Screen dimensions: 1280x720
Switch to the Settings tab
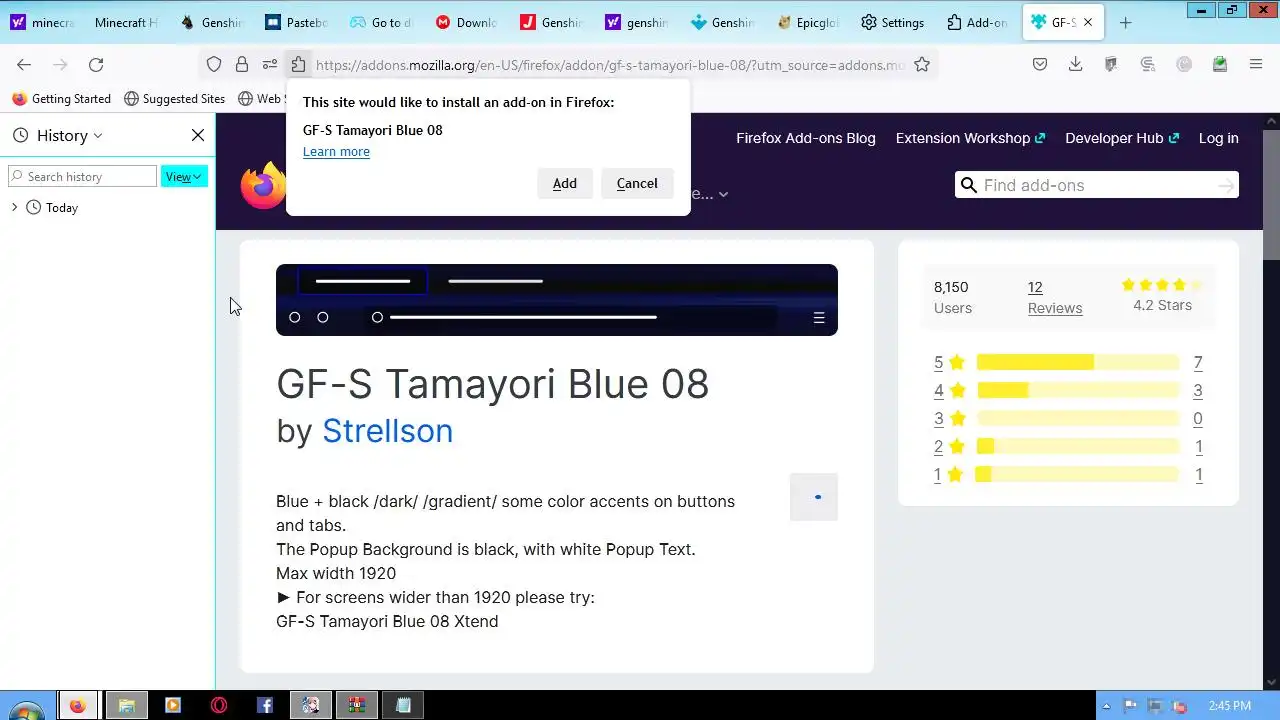point(893,22)
